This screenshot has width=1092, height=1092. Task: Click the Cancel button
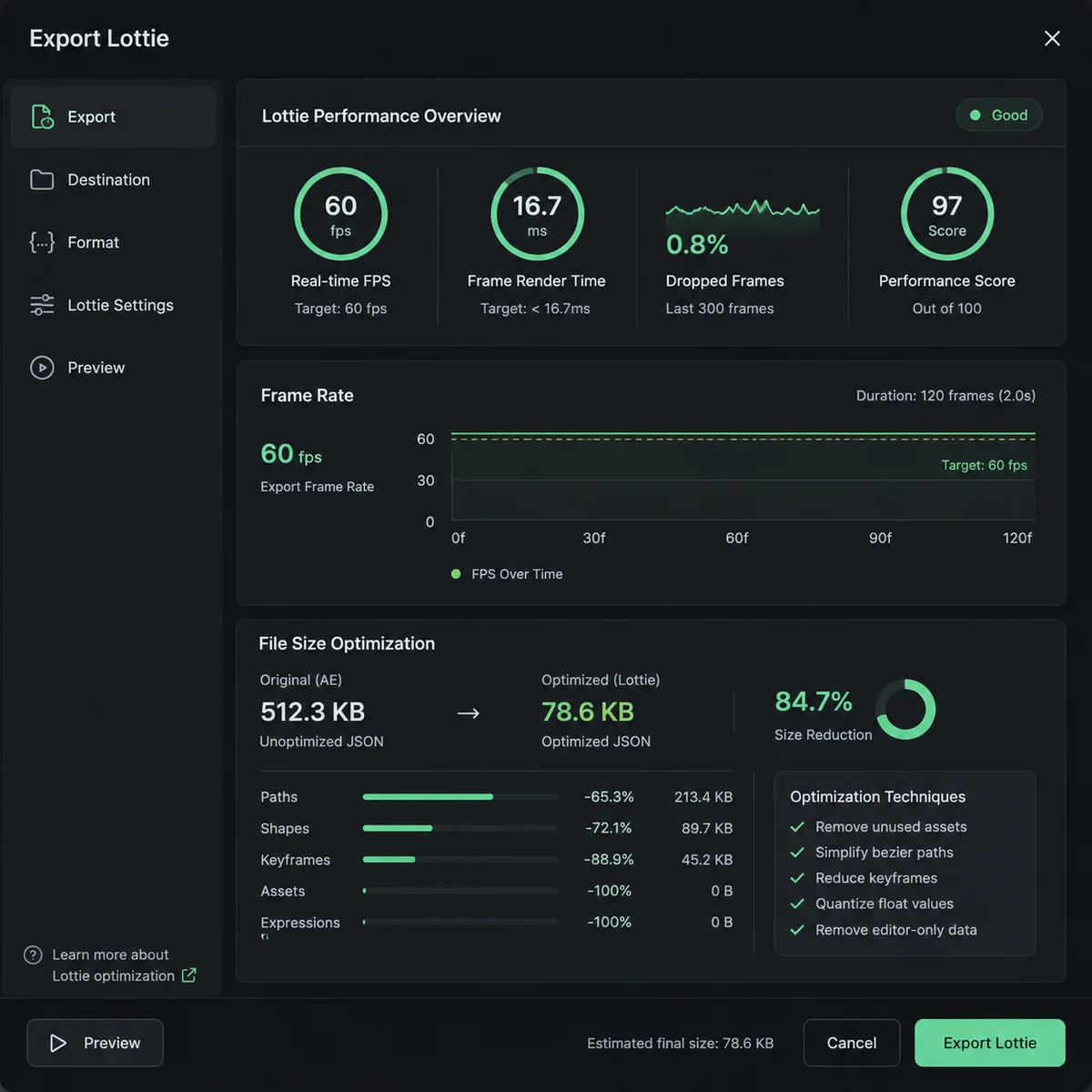point(852,1043)
